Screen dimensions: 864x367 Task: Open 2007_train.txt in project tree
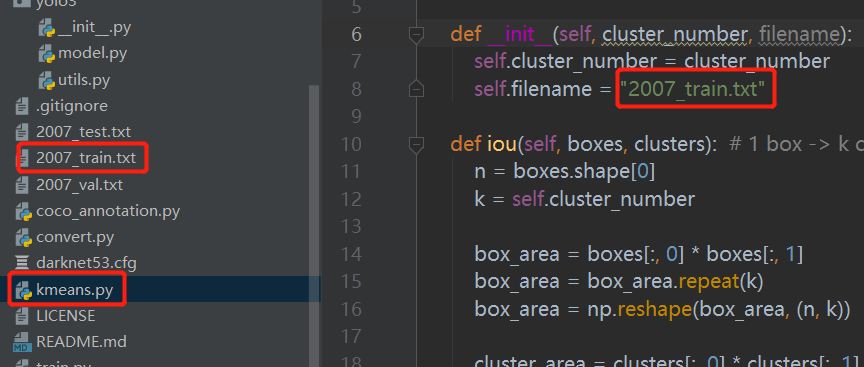click(85, 158)
